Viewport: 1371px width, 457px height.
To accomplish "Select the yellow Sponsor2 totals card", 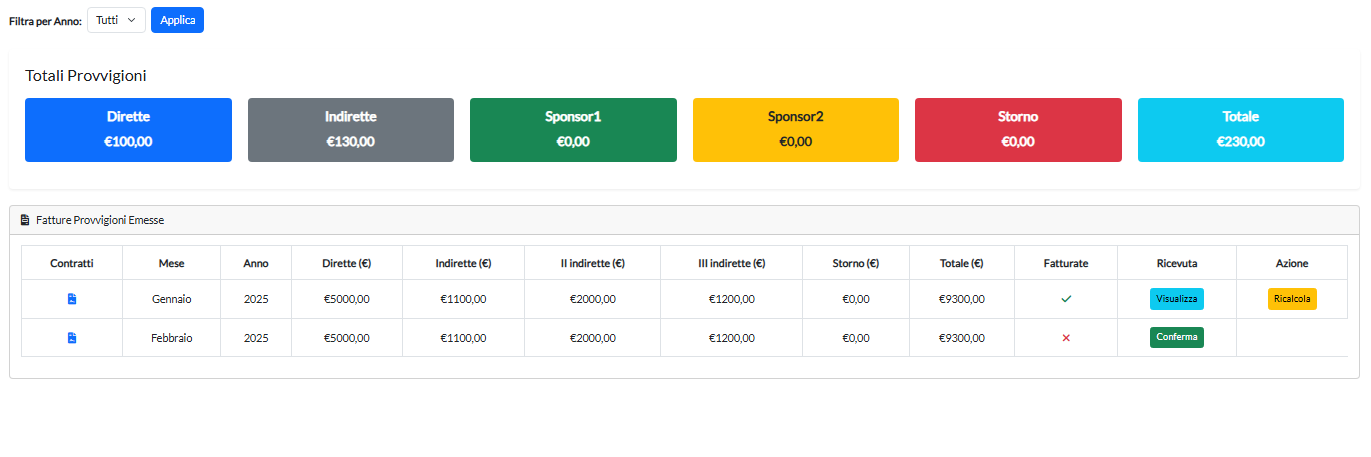I will point(796,130).
